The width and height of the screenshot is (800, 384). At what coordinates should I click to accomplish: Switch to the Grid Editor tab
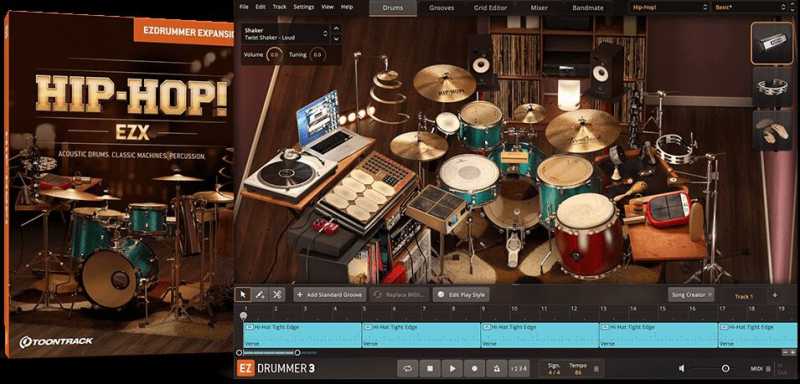(x=489, y=8)
